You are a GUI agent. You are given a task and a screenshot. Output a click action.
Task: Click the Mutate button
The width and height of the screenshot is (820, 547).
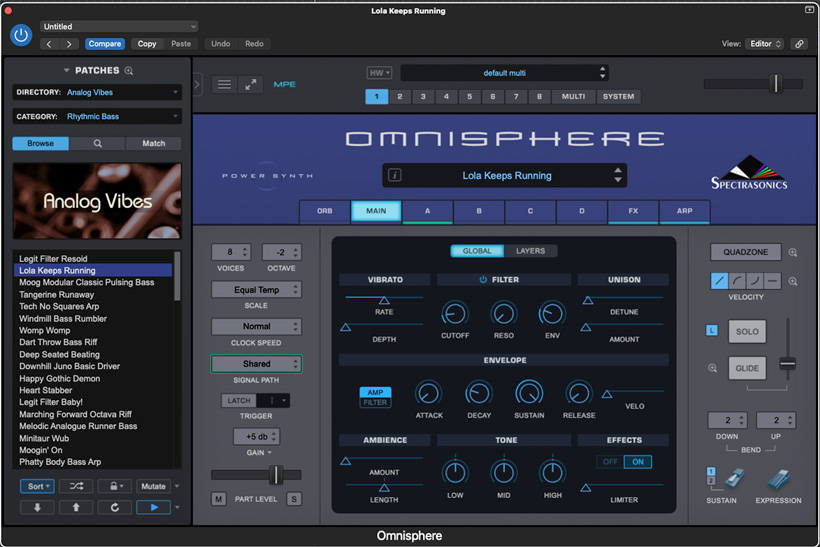point(153,486)
